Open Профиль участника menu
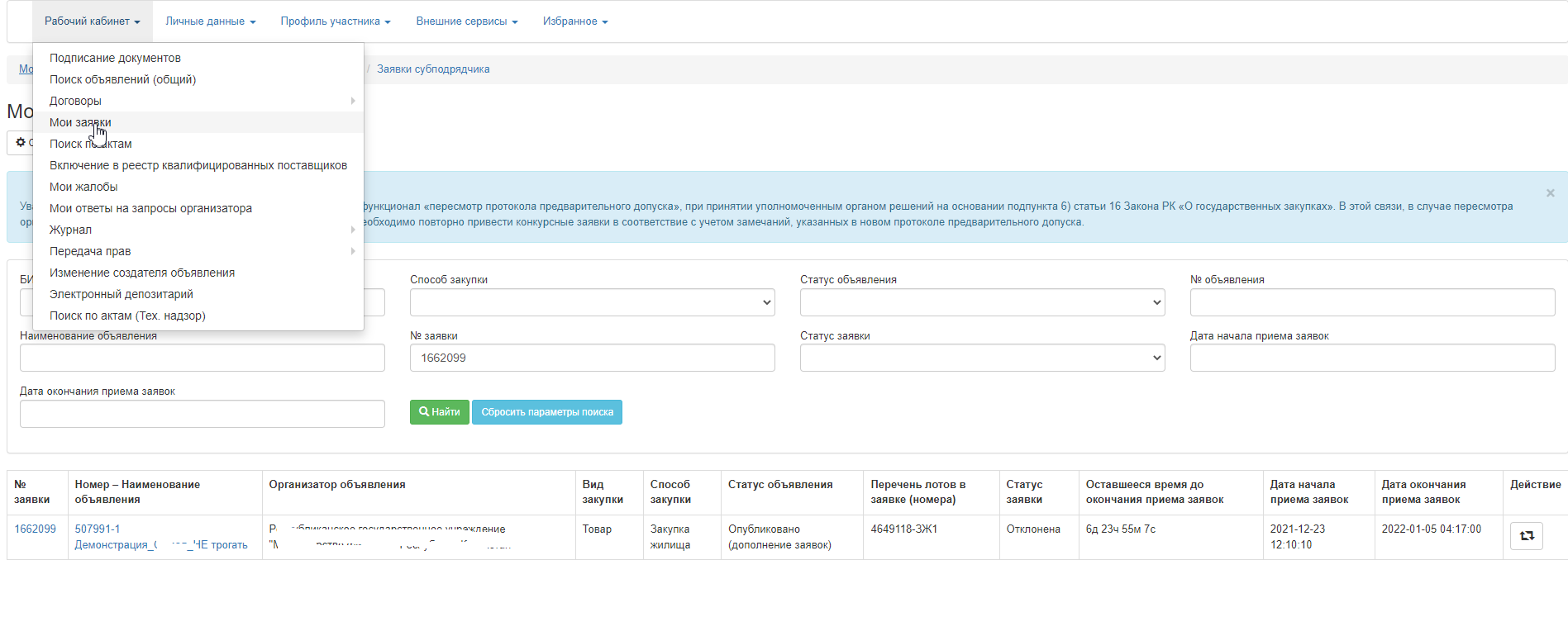The image size is (1568, 636). [x=335, y=21]
